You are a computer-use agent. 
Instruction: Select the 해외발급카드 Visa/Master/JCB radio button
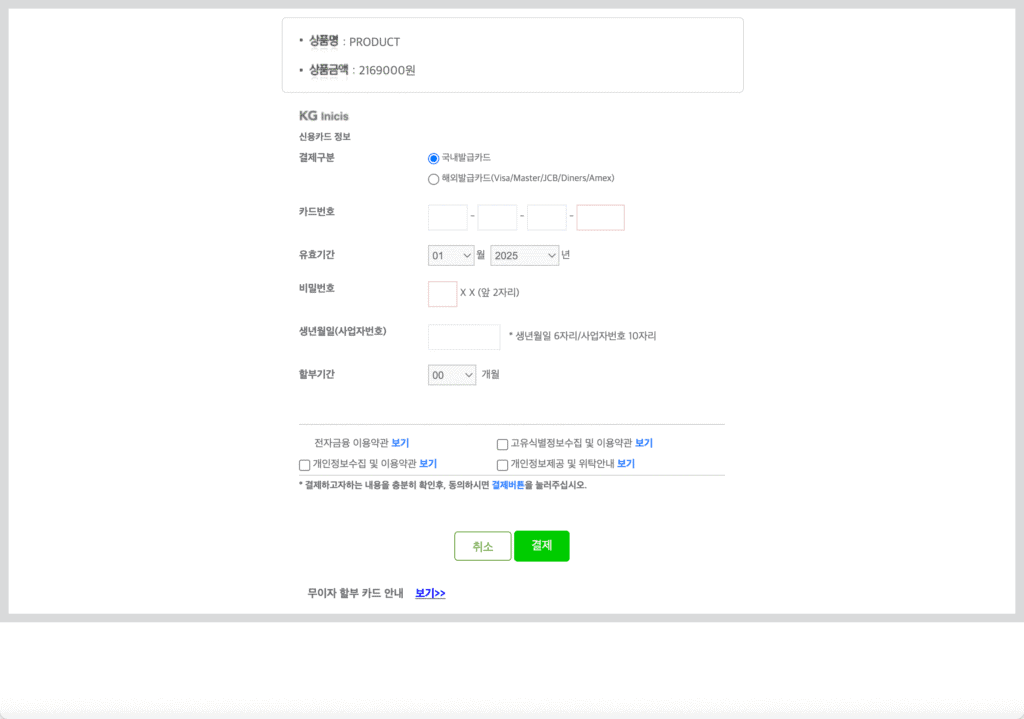[432, 179]
